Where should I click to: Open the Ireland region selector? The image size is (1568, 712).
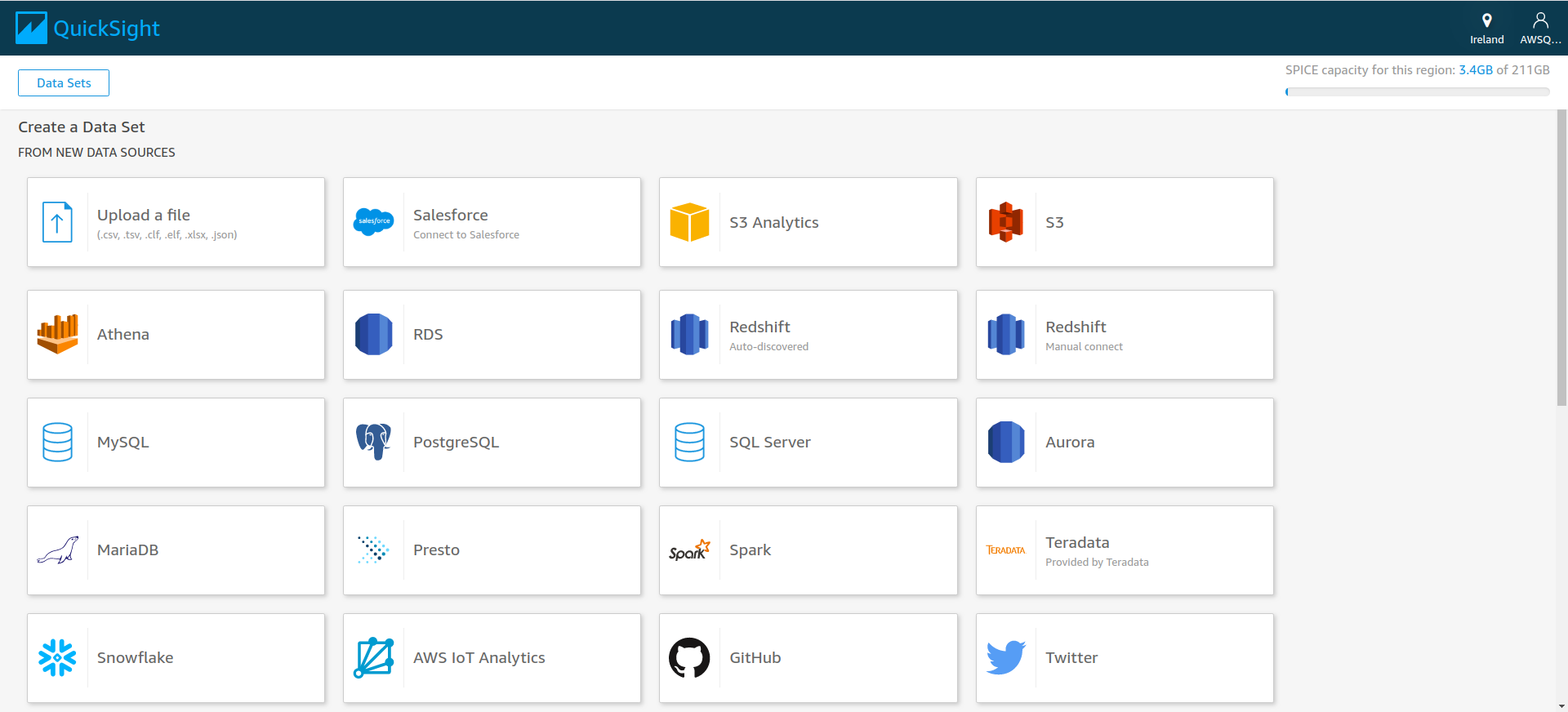(x=1486, y=29)
